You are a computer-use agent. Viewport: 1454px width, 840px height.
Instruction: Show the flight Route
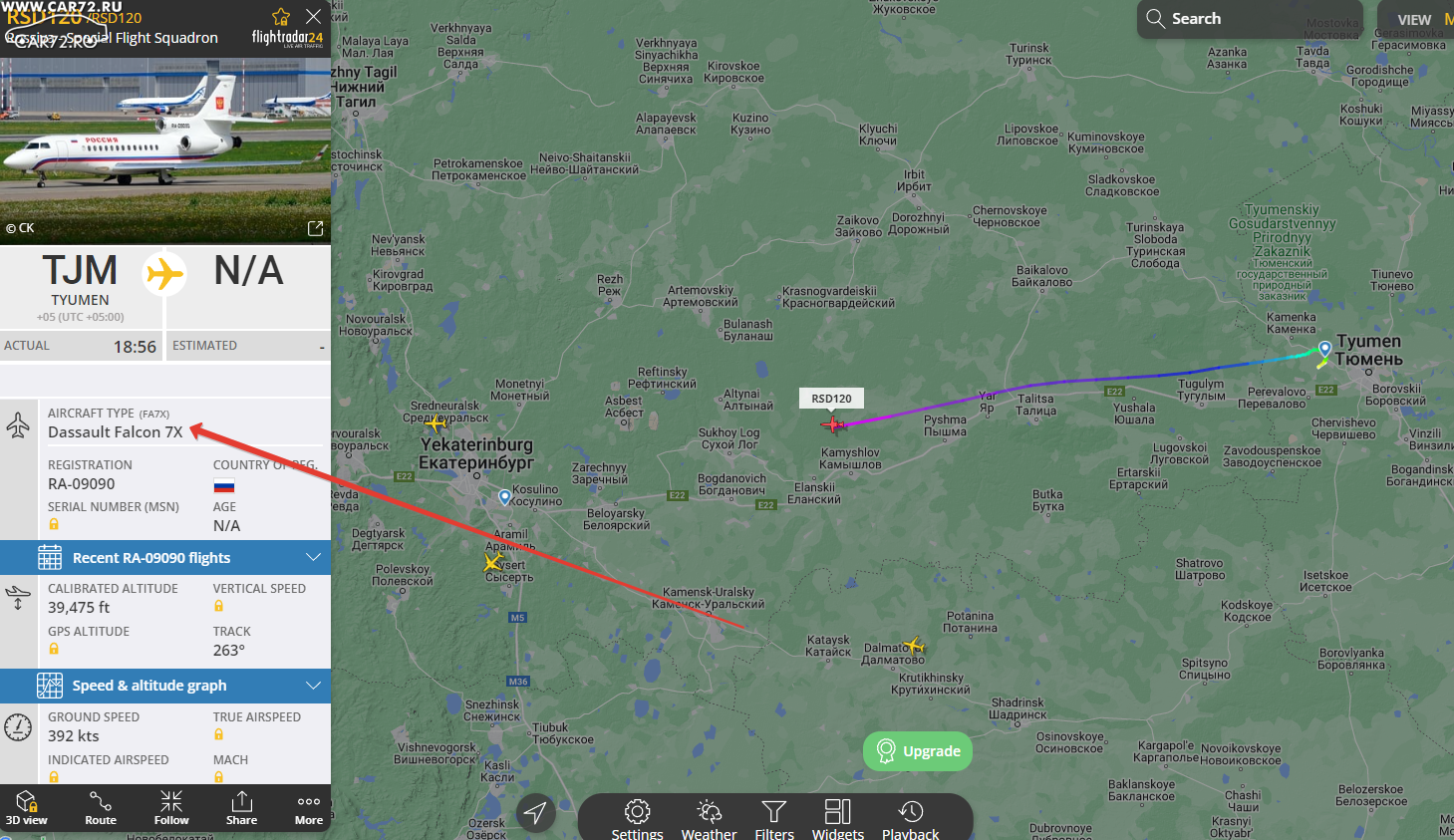(101, 808)
